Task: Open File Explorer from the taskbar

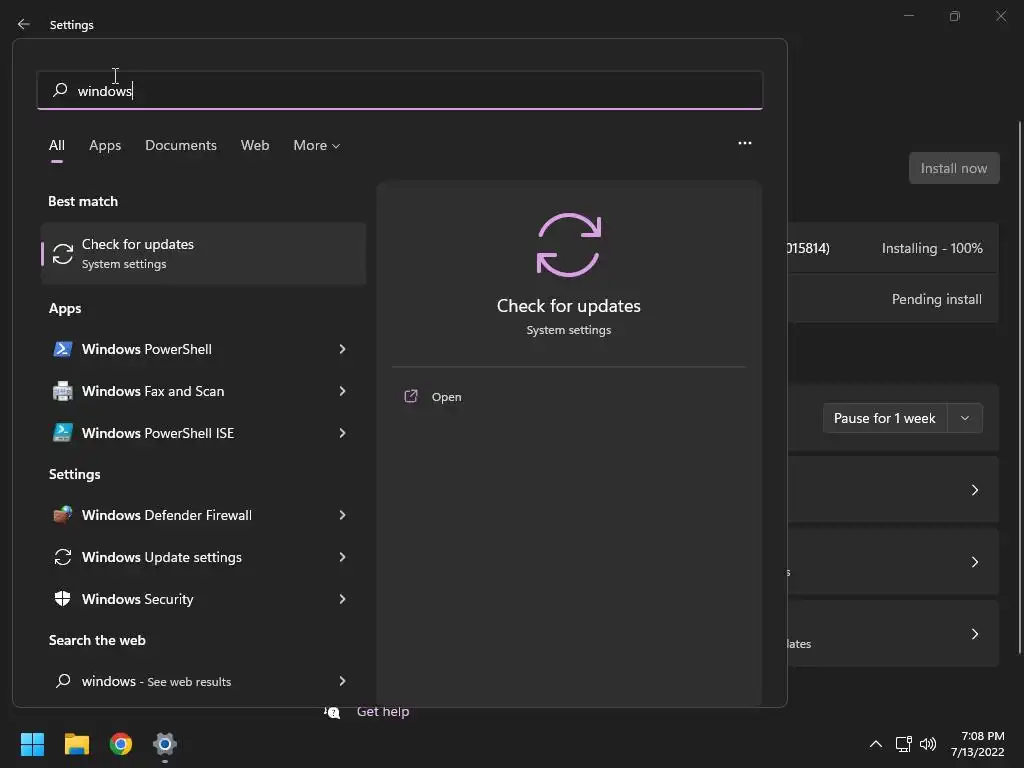Action: click(76, 744)
